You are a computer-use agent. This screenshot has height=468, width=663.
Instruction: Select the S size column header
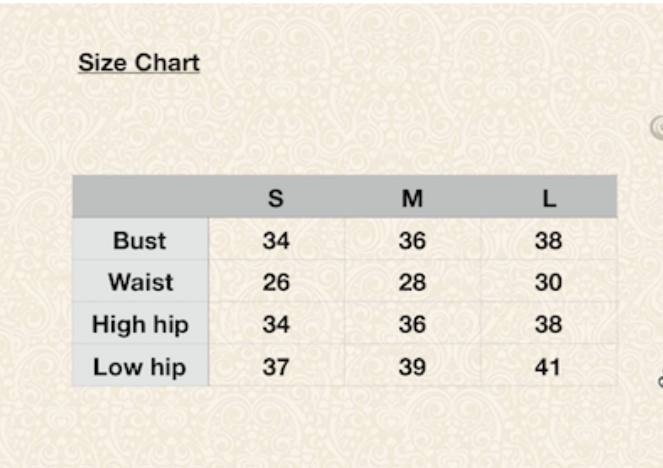[x=276, y=198]
